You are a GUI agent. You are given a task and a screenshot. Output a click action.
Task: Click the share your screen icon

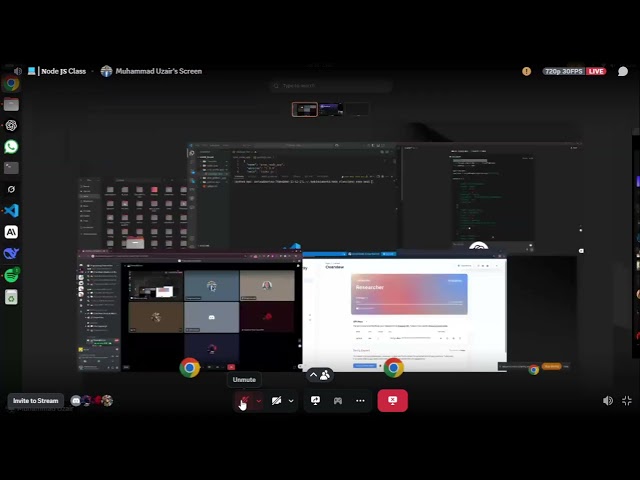coord(316,400)
